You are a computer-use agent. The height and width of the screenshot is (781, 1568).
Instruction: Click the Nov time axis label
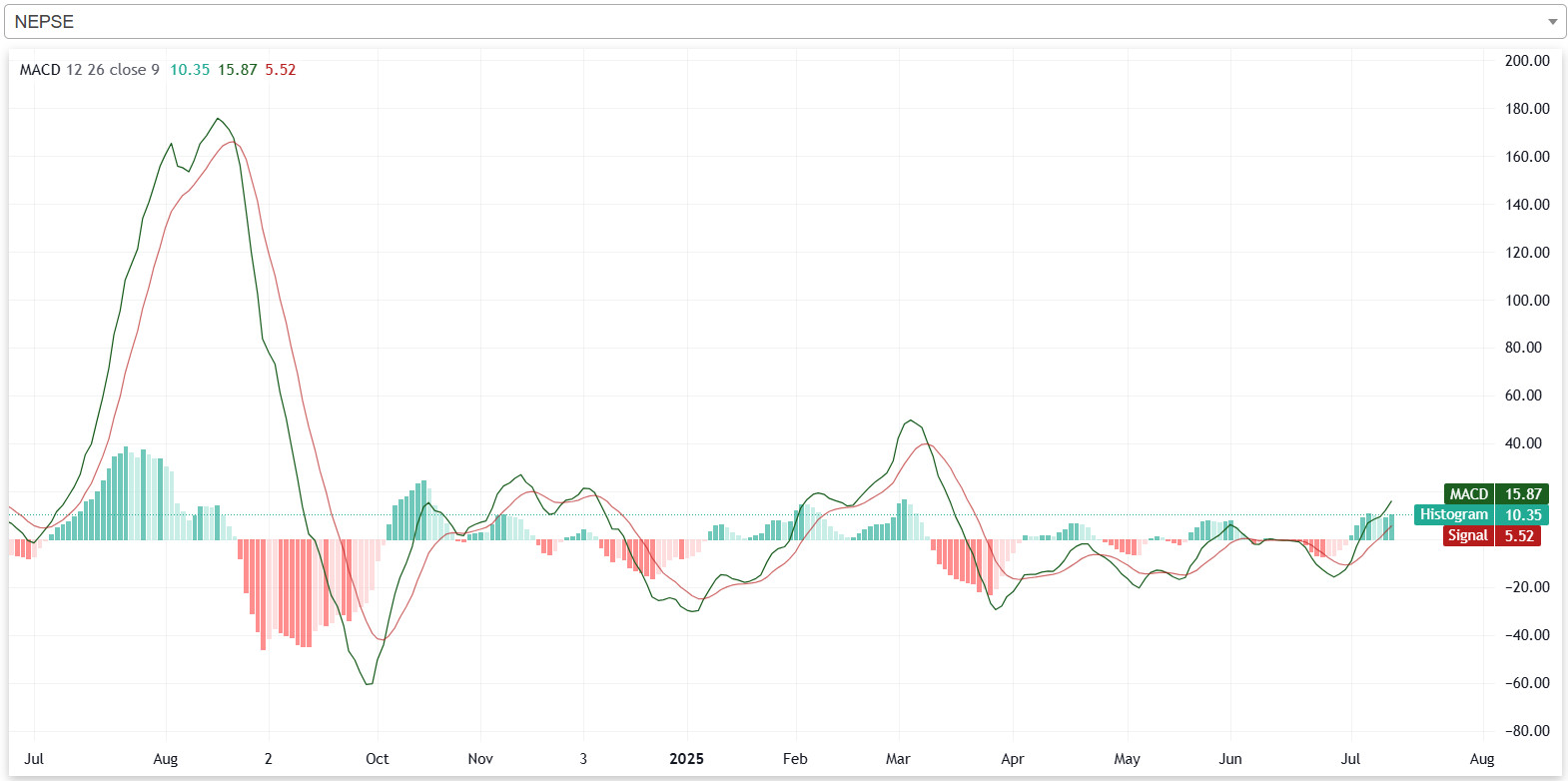pyautogui.click(x=480, y=759)
